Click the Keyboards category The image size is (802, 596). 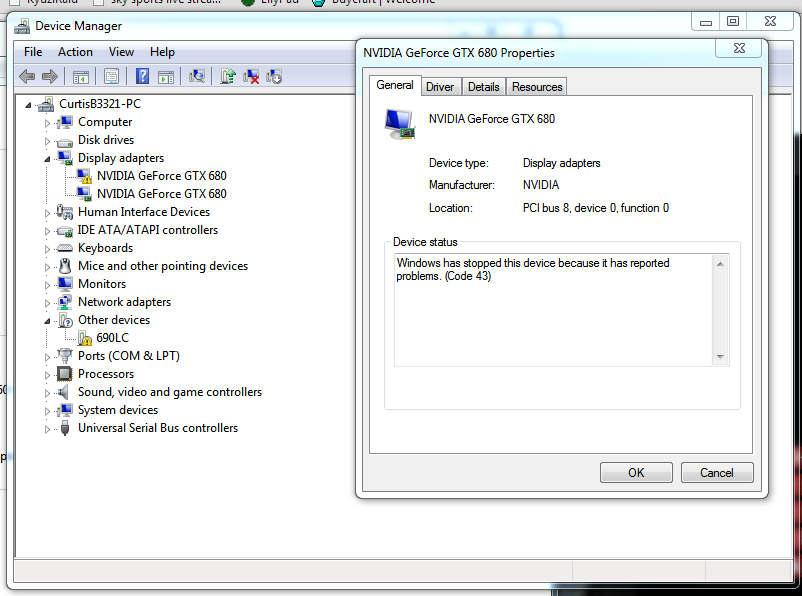pyautogui.click(x=105, y=248)
